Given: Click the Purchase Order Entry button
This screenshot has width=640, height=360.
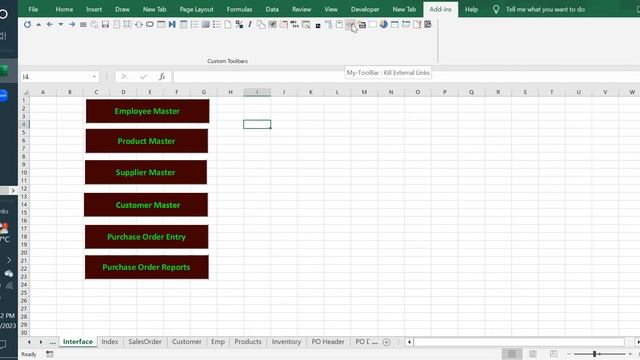Looking at the screenshot, I should (x=147, y=237).
